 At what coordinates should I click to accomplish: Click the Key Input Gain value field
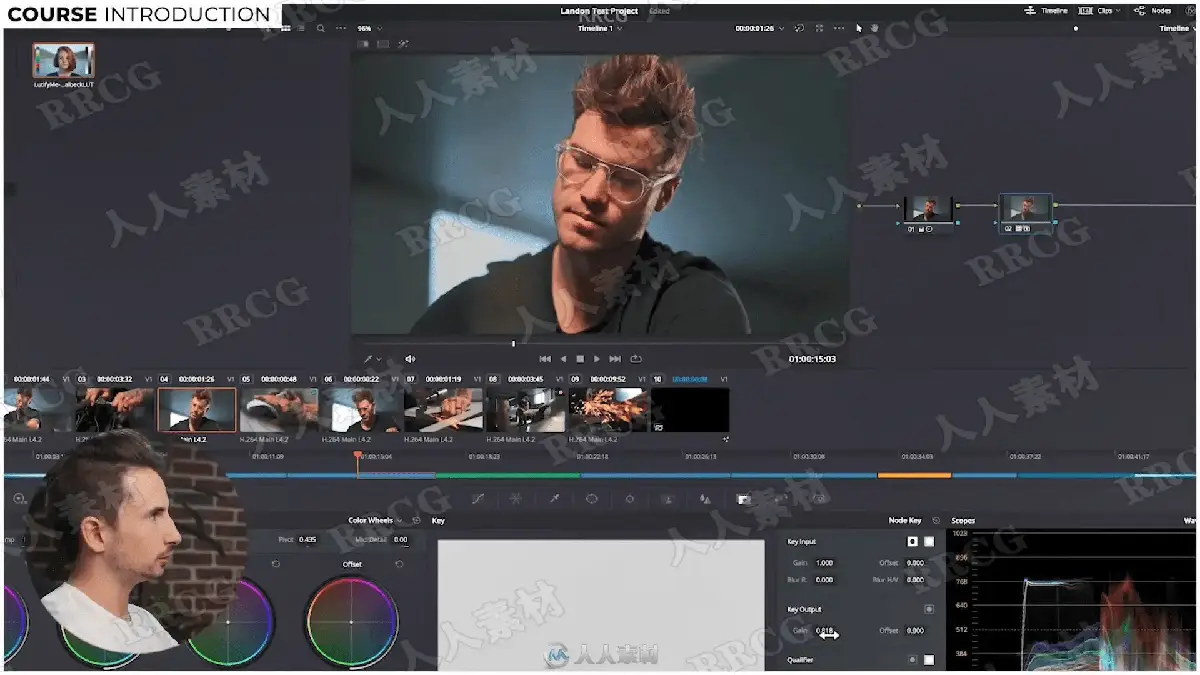coord(824,563)
